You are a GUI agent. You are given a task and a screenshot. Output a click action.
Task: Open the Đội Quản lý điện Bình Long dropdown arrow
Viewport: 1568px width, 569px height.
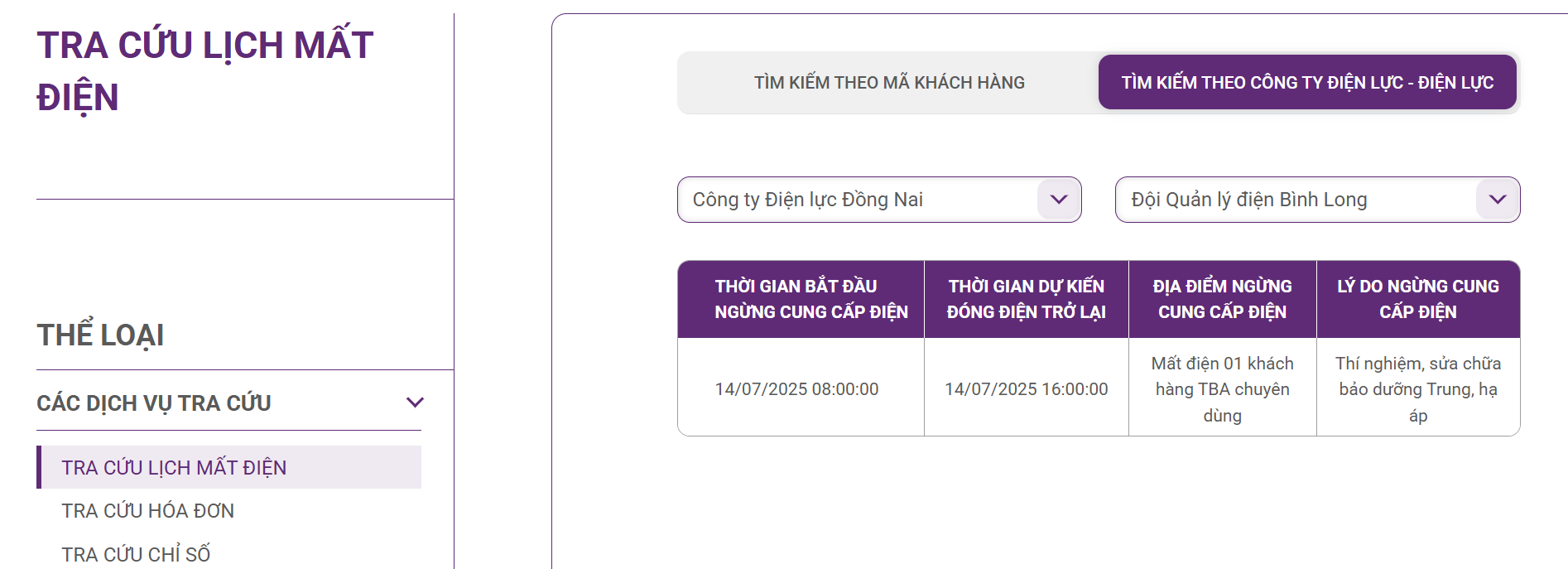coord(1497,200)
